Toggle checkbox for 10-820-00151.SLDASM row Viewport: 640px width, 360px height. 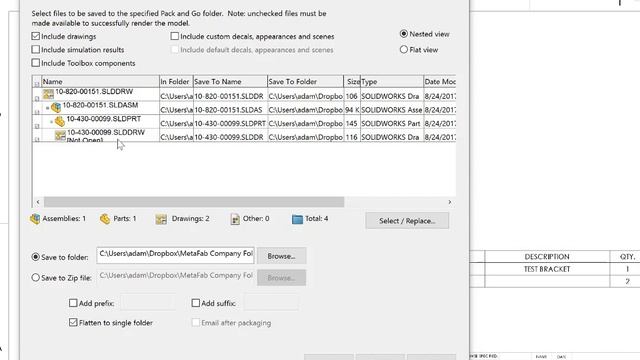coord(37,111)
